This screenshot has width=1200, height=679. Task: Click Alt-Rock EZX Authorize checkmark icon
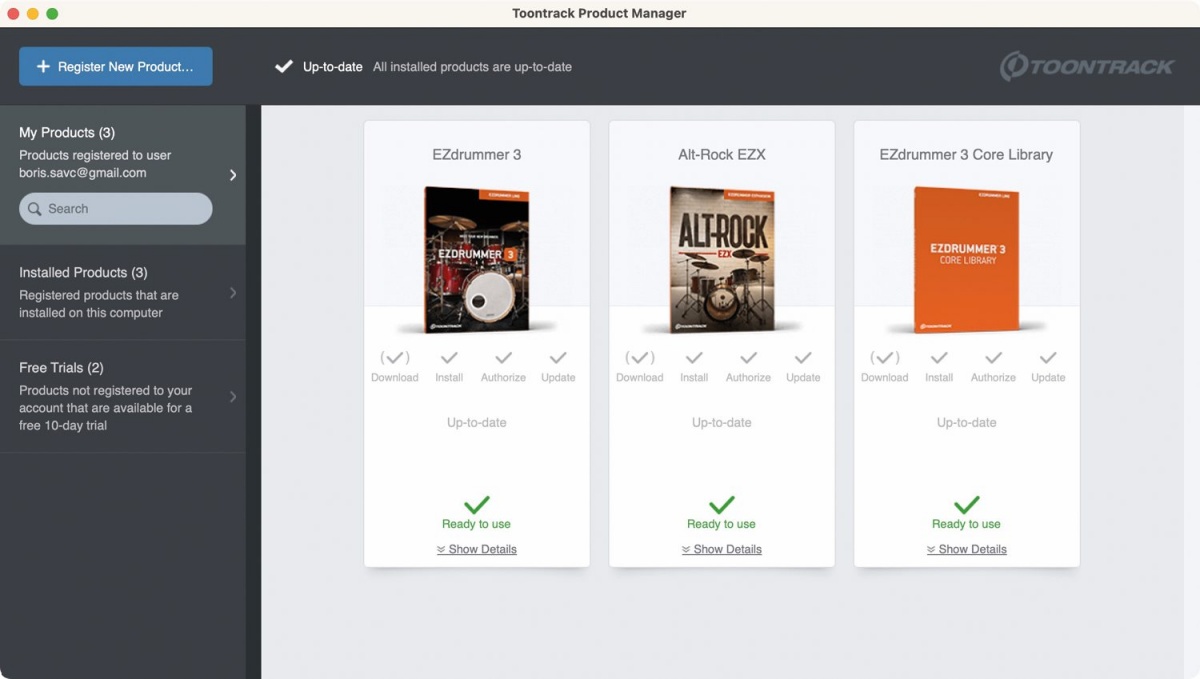coord(748,357)
